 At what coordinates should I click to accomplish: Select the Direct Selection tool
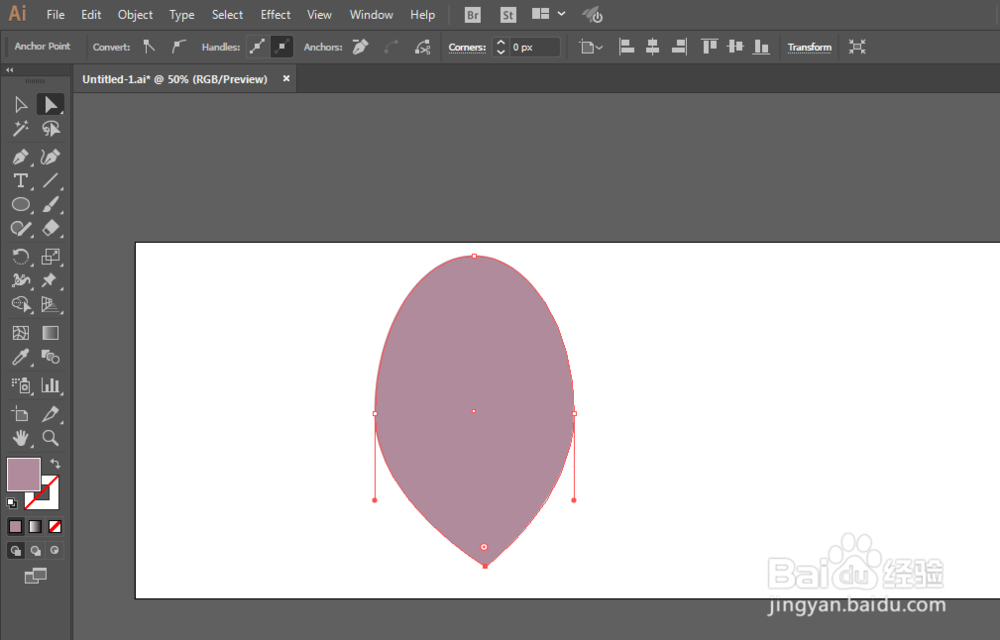coord(50,105)
